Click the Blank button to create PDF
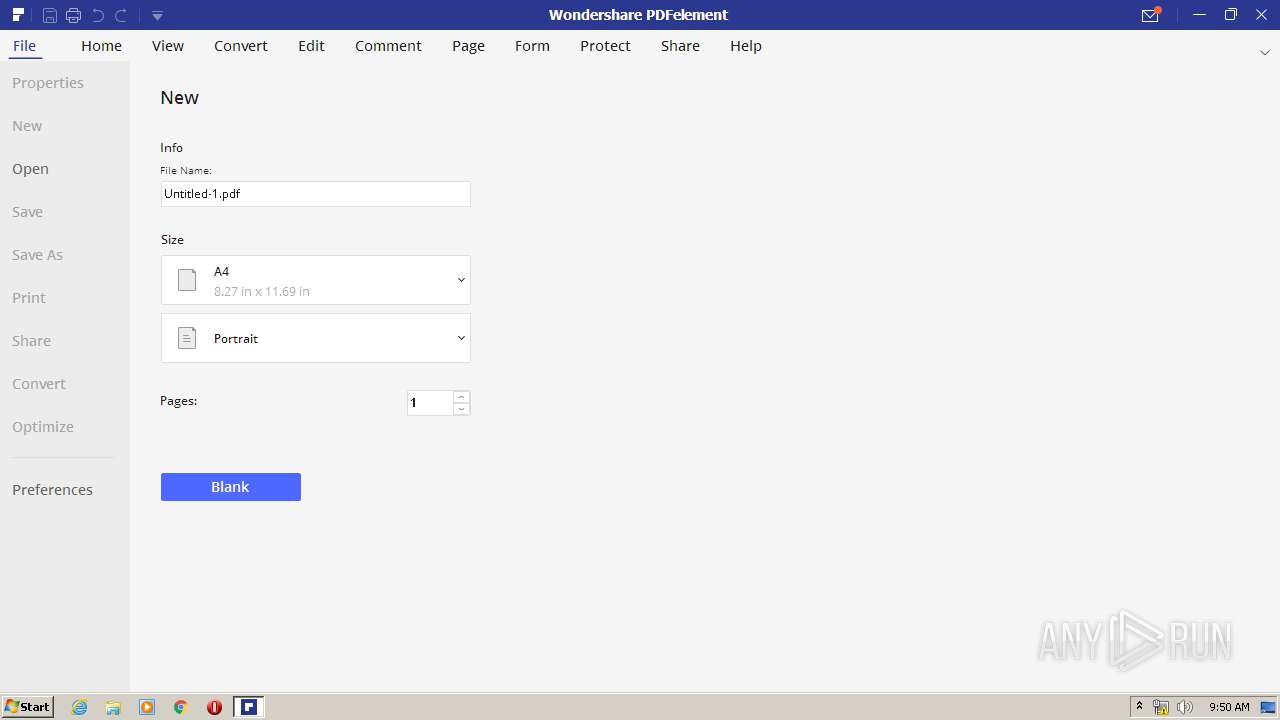This screenshot has width=1280, height=720. coord(230,487)
